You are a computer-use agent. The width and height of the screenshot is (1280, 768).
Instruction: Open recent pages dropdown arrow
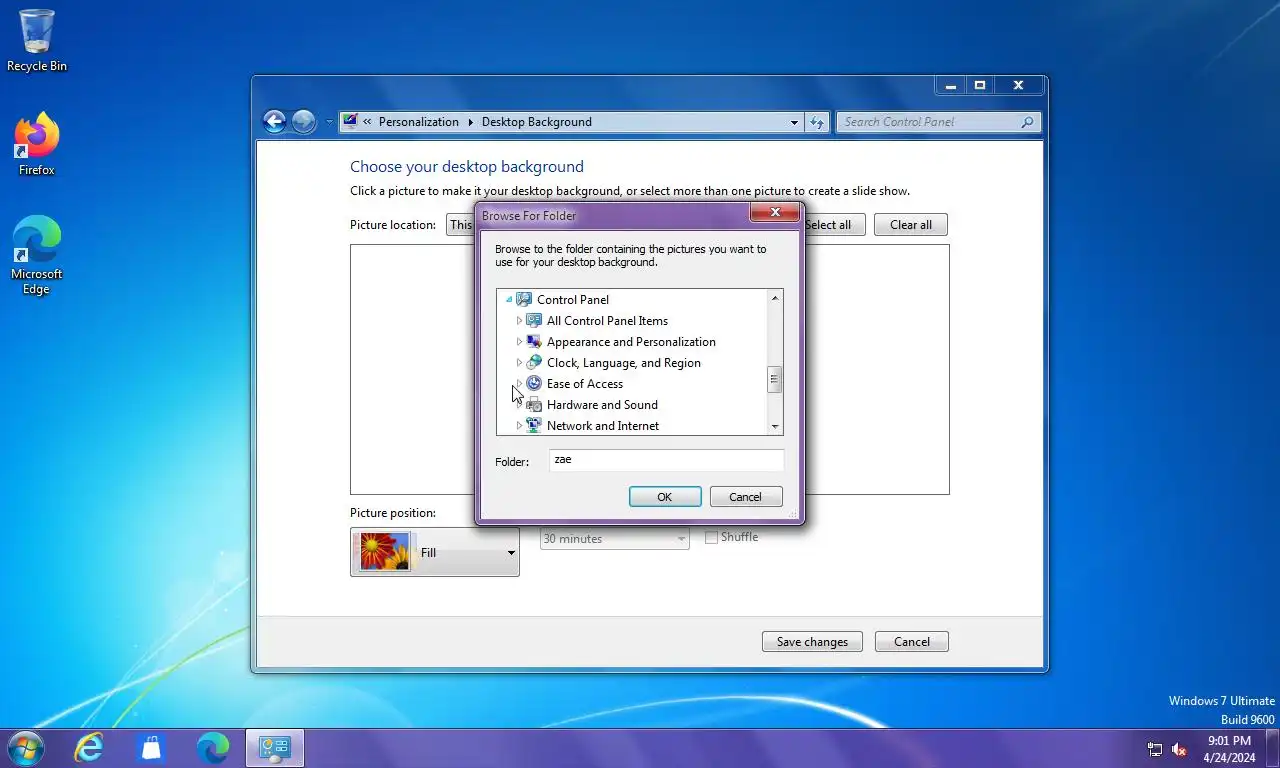tap(330, 123)
